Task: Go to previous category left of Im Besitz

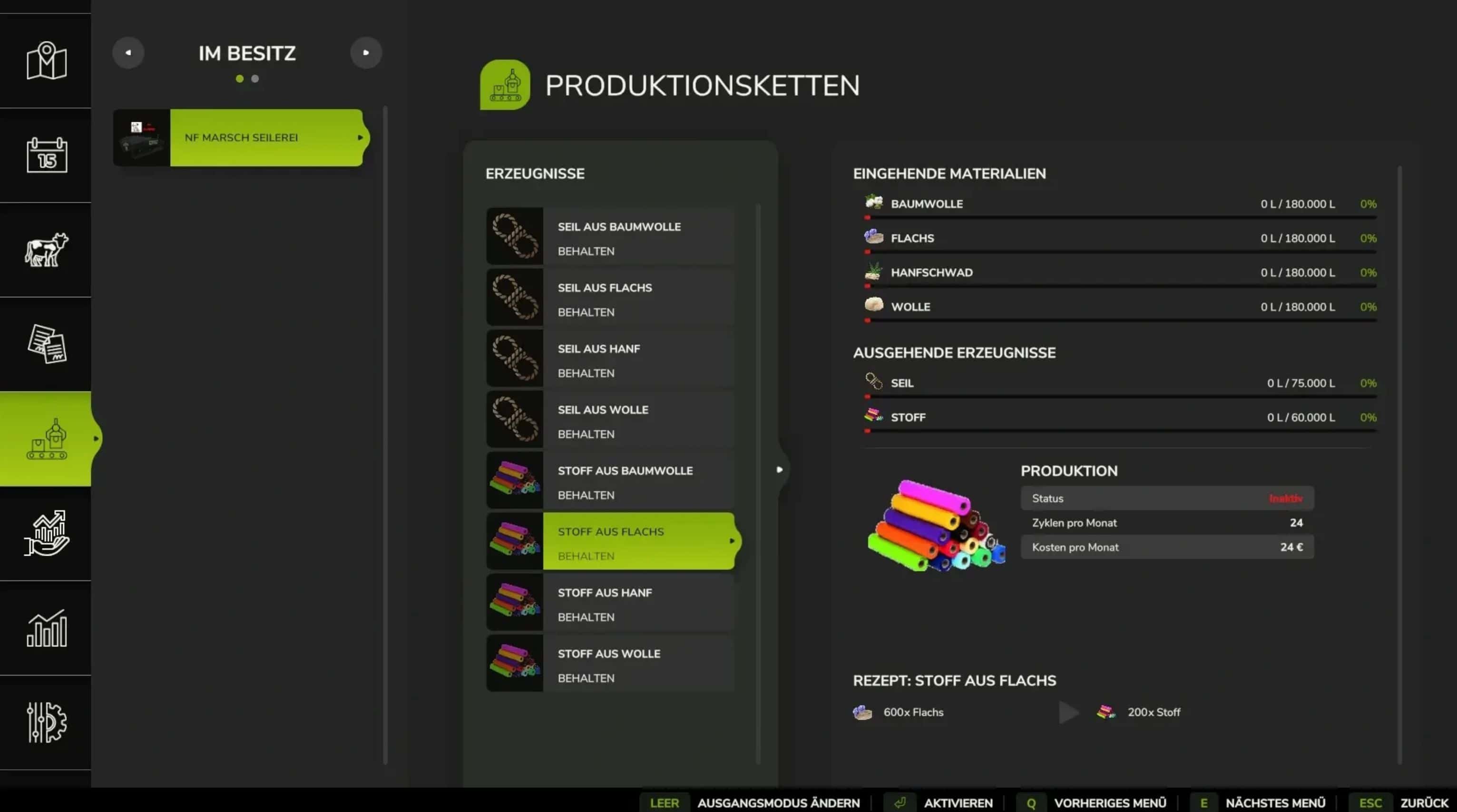Action: tap(128, 53)
